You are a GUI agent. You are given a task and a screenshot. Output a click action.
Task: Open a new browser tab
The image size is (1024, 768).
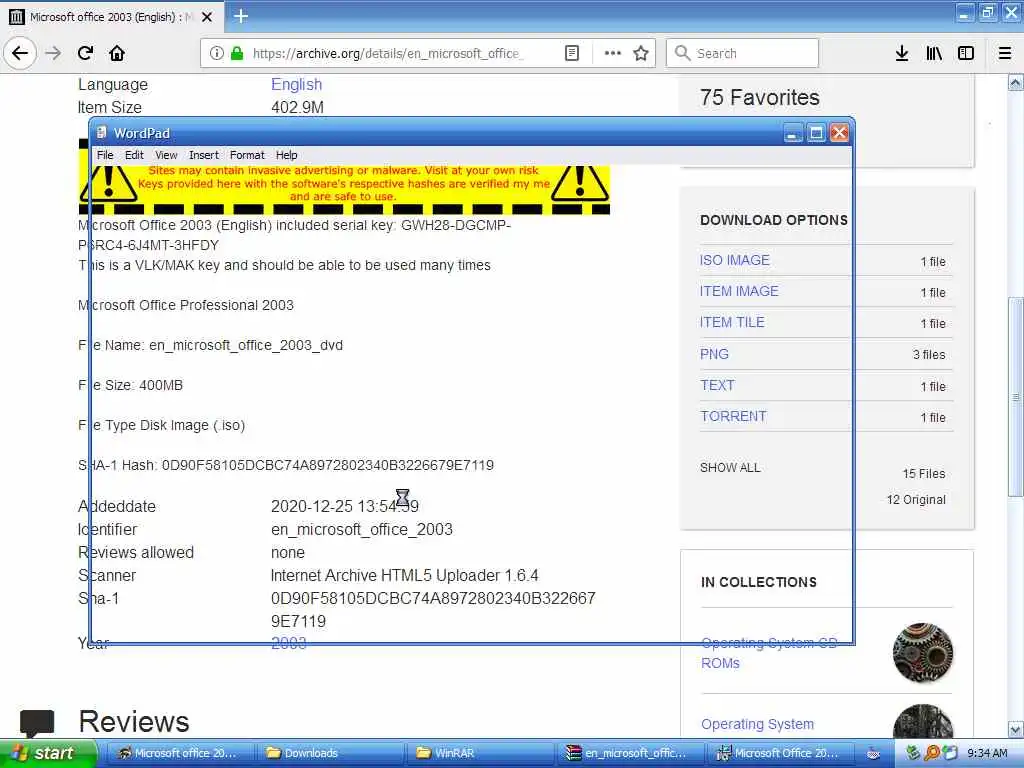pos(240,16)
